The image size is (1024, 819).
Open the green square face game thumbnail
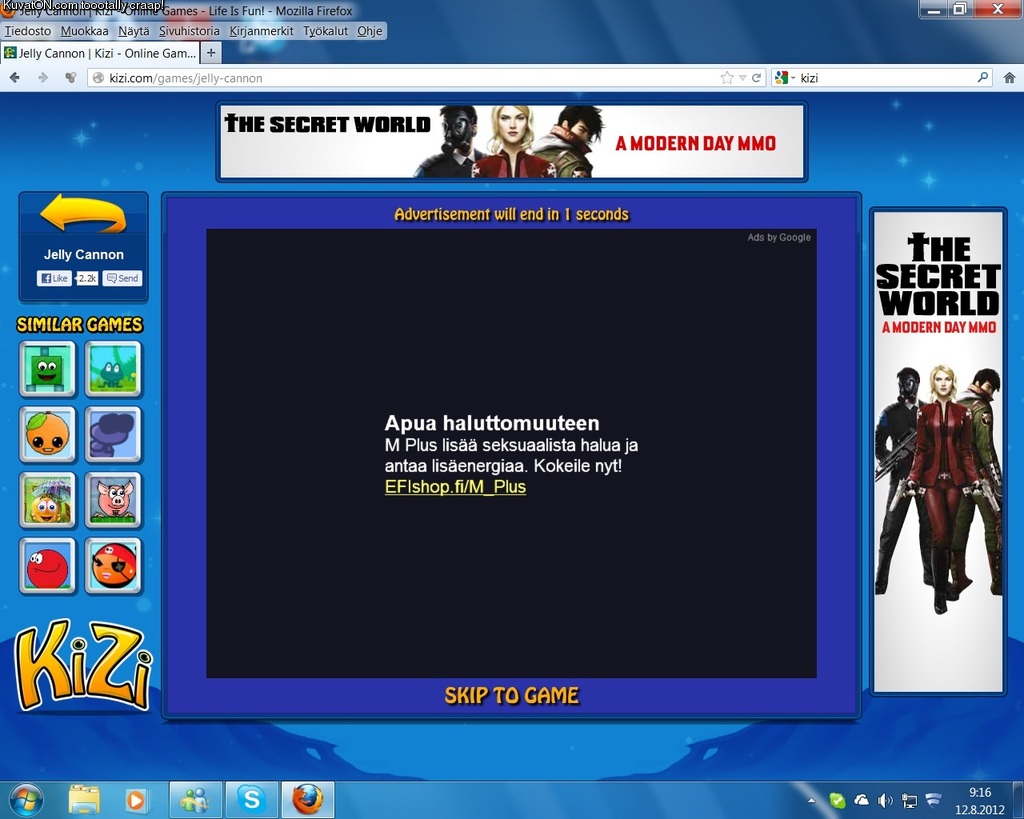47,369
